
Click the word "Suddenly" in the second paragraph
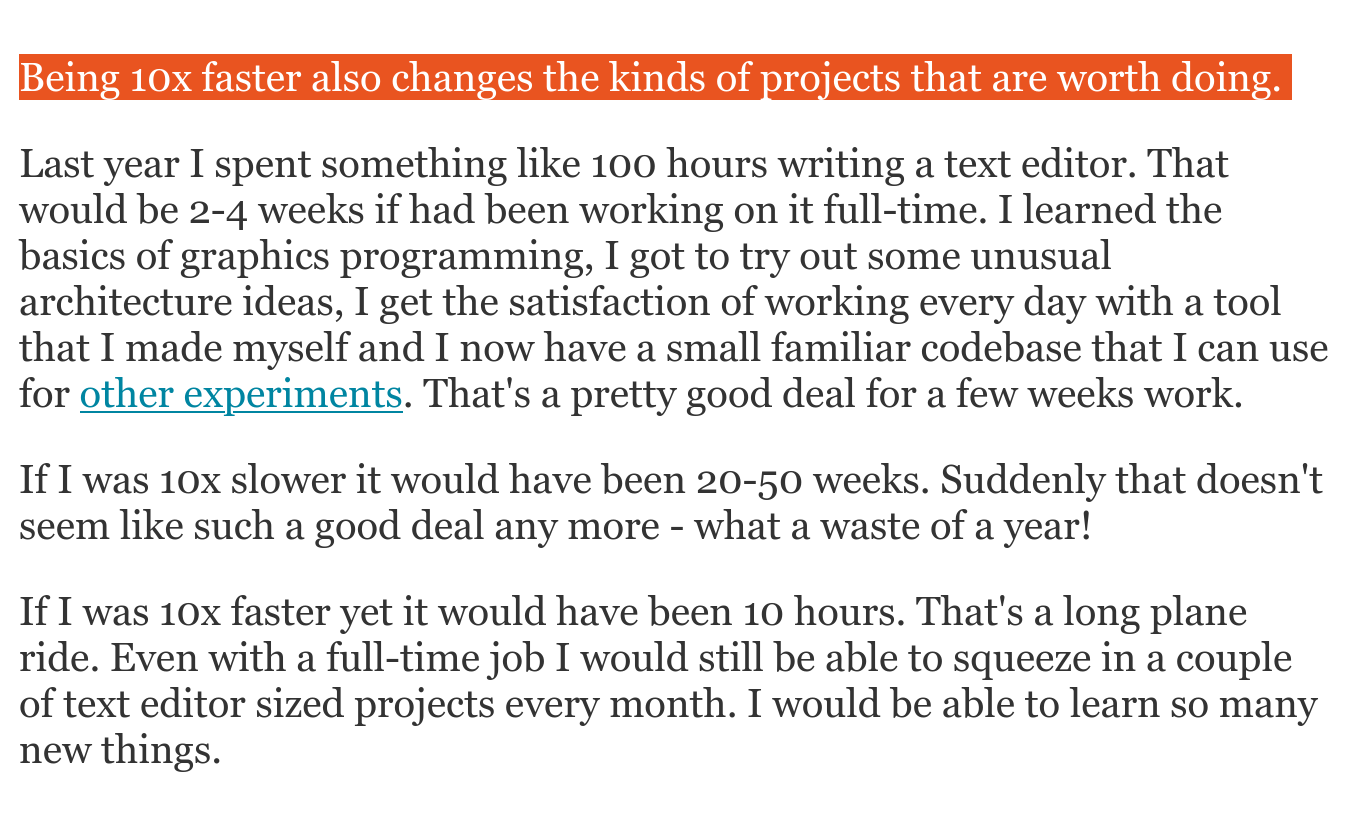[x=1022, y=481]
